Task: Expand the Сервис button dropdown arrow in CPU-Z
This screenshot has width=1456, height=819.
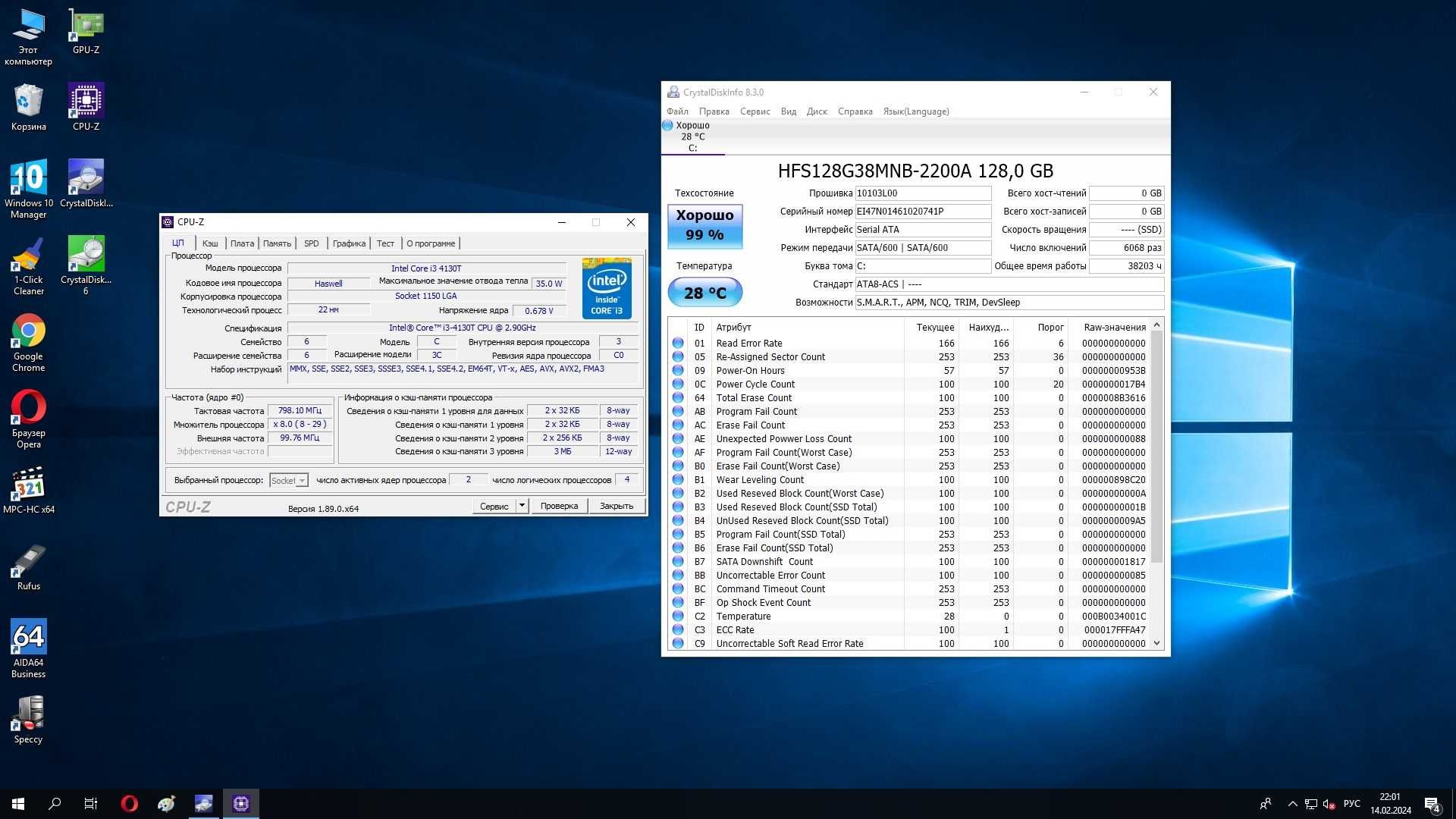Action: click(522, 506)
